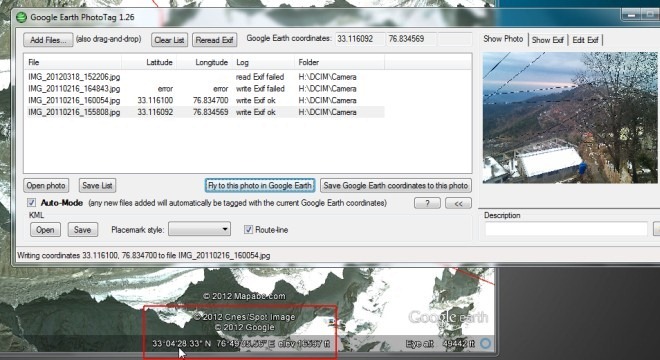Click the Google Earth logo watermark
The width and height of the screenshot is (660, 360).
pyautogui.click(x=448, y=317)
